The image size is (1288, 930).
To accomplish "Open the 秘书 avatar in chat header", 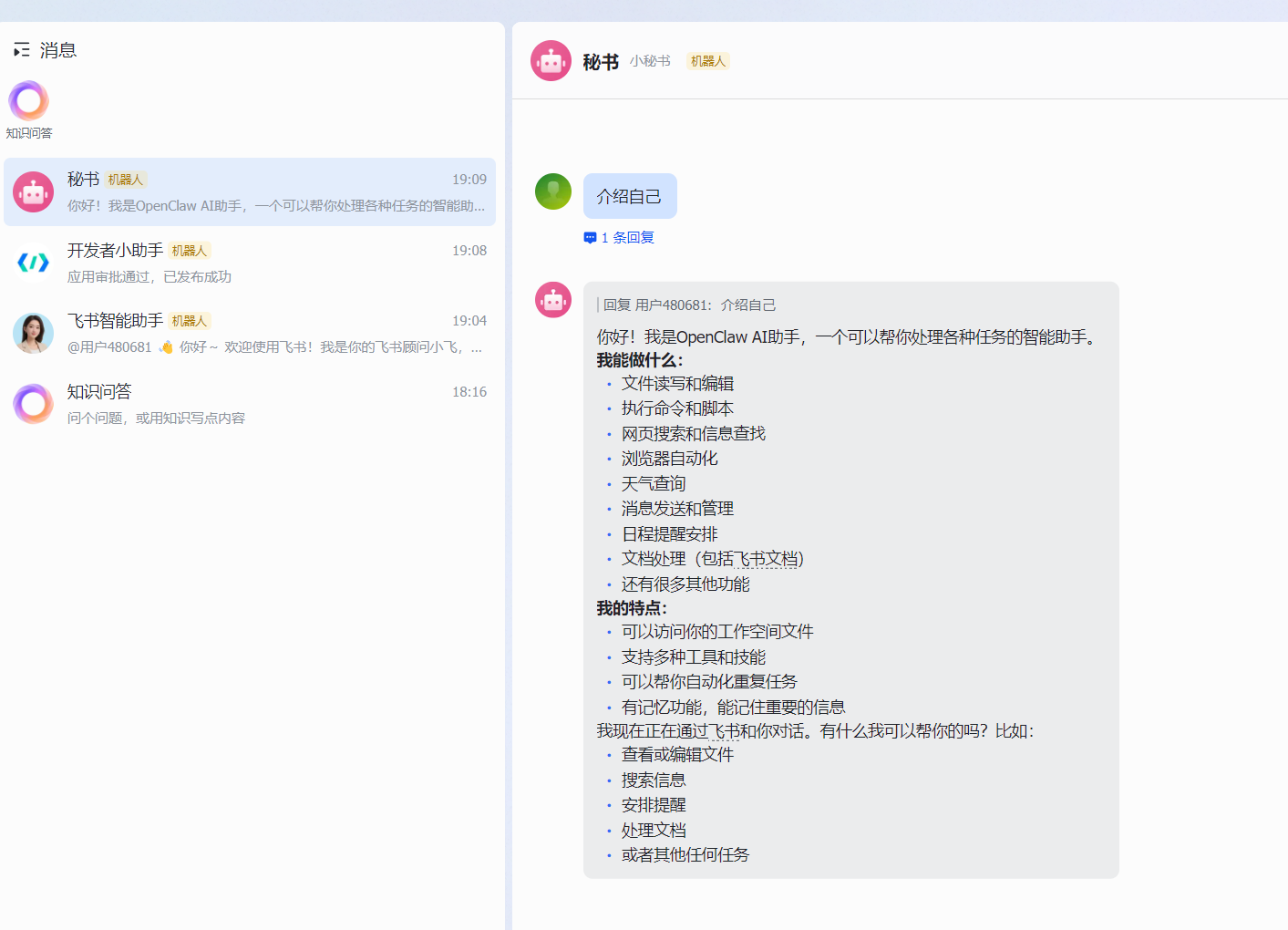I will 551,61.
